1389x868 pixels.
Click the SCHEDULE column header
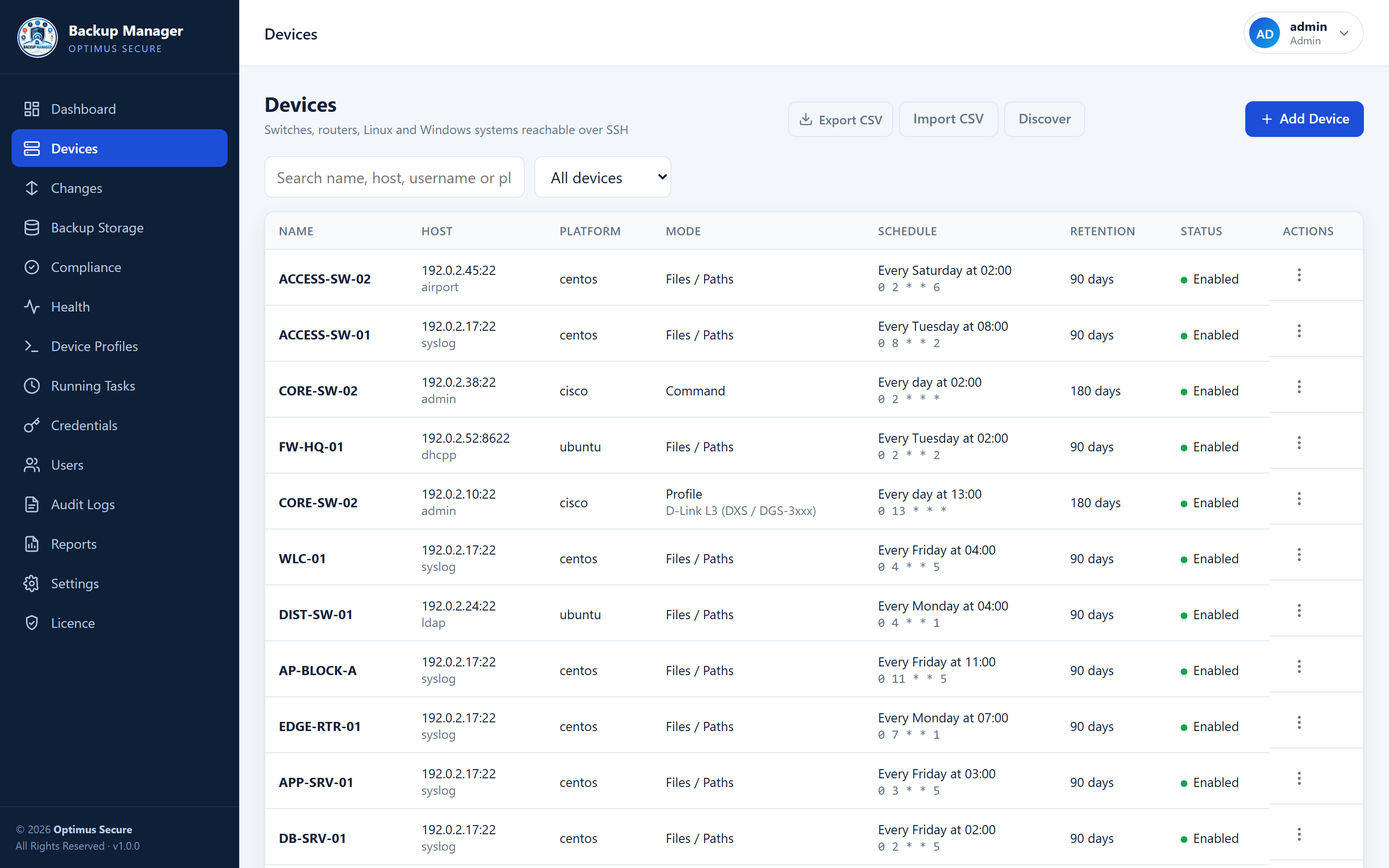coord(907,231)
